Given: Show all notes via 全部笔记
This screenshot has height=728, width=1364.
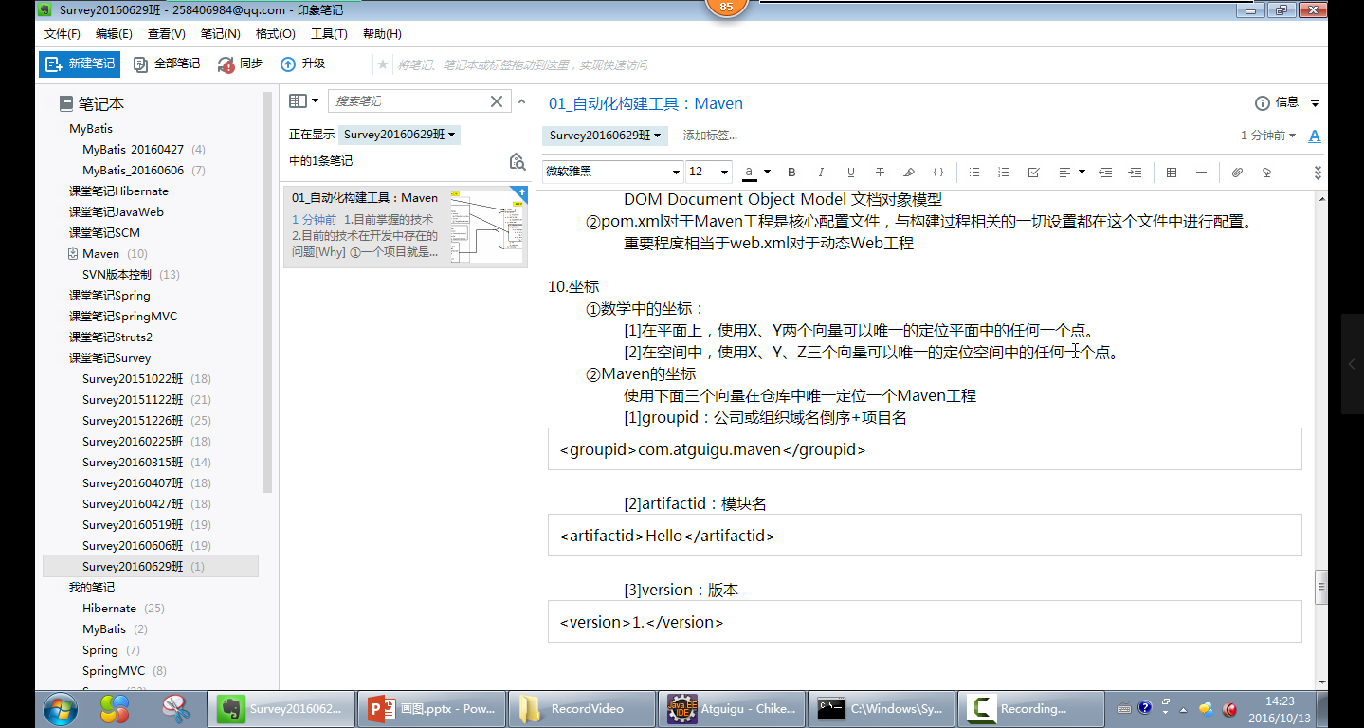Looking at the screenshot, I should [166, 64].
